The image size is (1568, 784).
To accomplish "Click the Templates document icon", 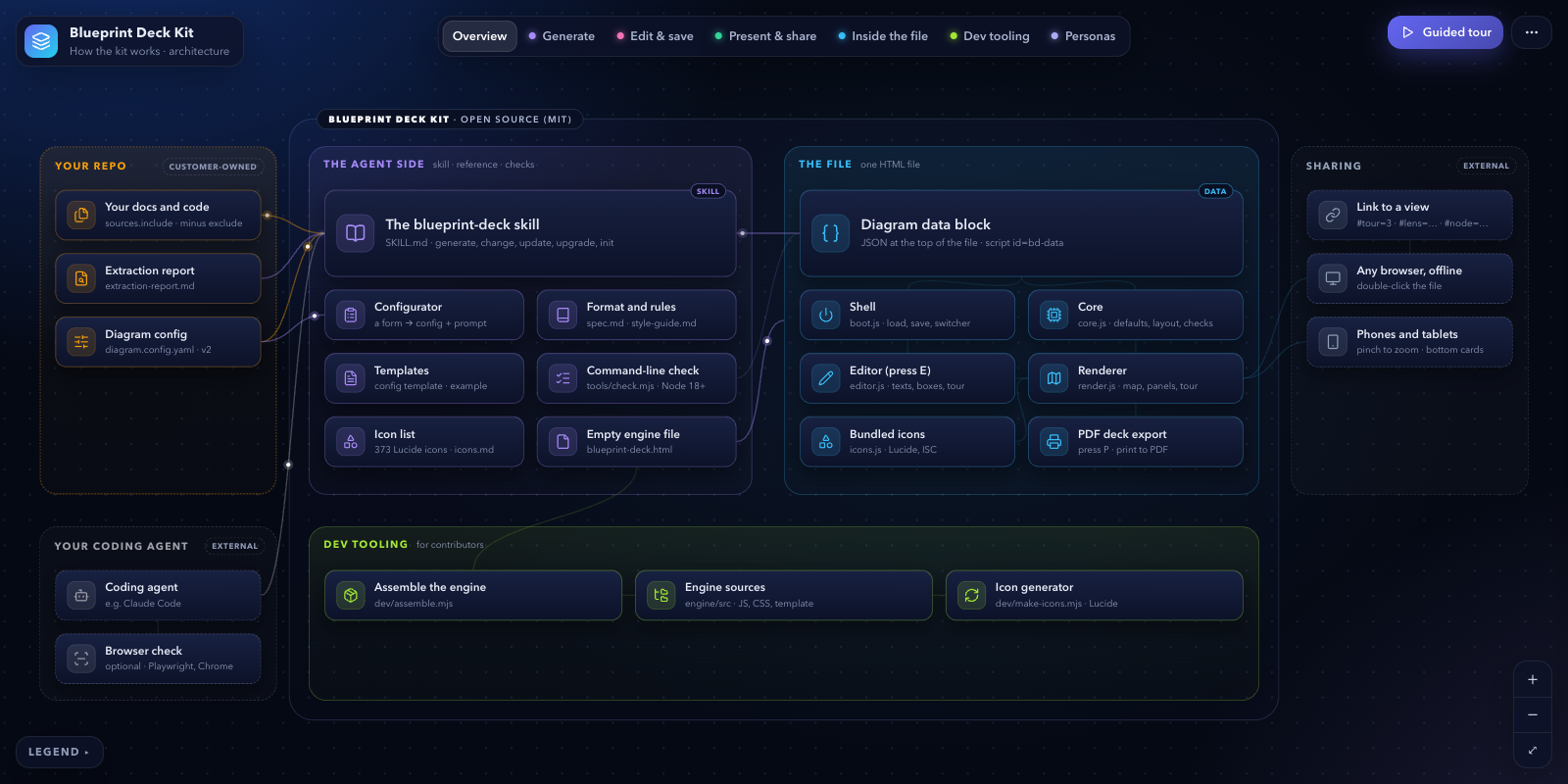I will pyautogui.click(x=351, y=378).
